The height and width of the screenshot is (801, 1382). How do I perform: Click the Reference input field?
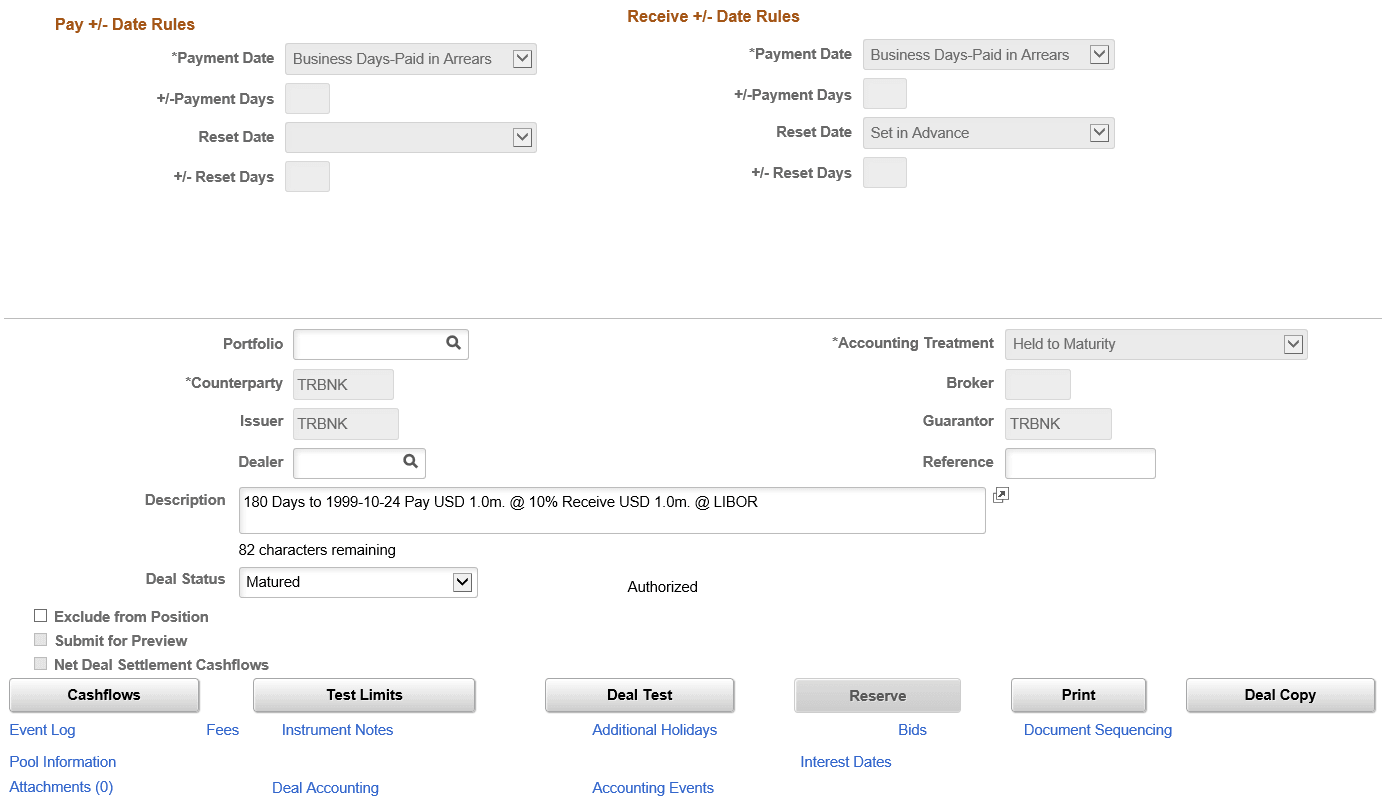(1080, 463)
